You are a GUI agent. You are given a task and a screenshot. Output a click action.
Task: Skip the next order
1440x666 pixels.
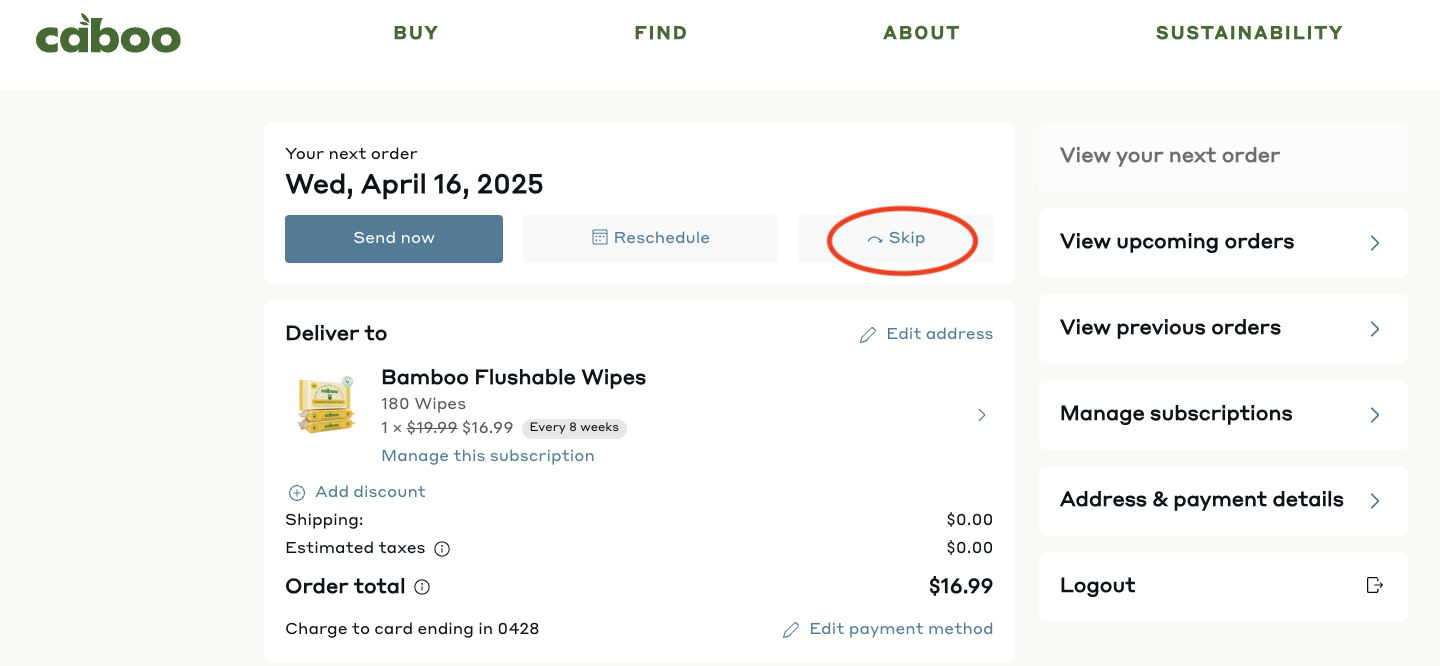pyautogui.click(x=896, y=239)
